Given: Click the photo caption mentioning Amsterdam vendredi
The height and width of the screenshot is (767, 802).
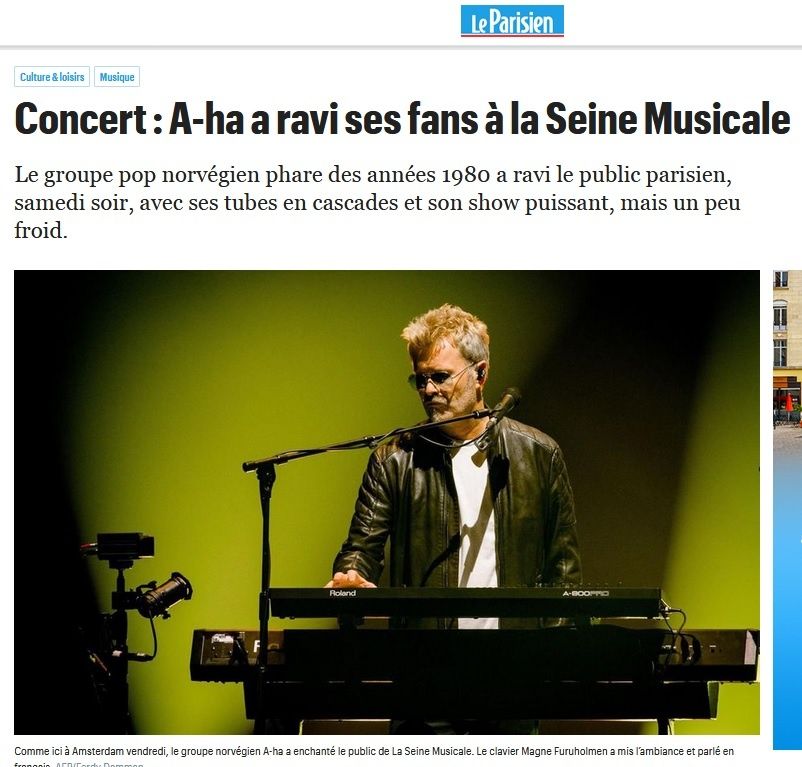Looking at the screenshot, I should coord(374,756).
